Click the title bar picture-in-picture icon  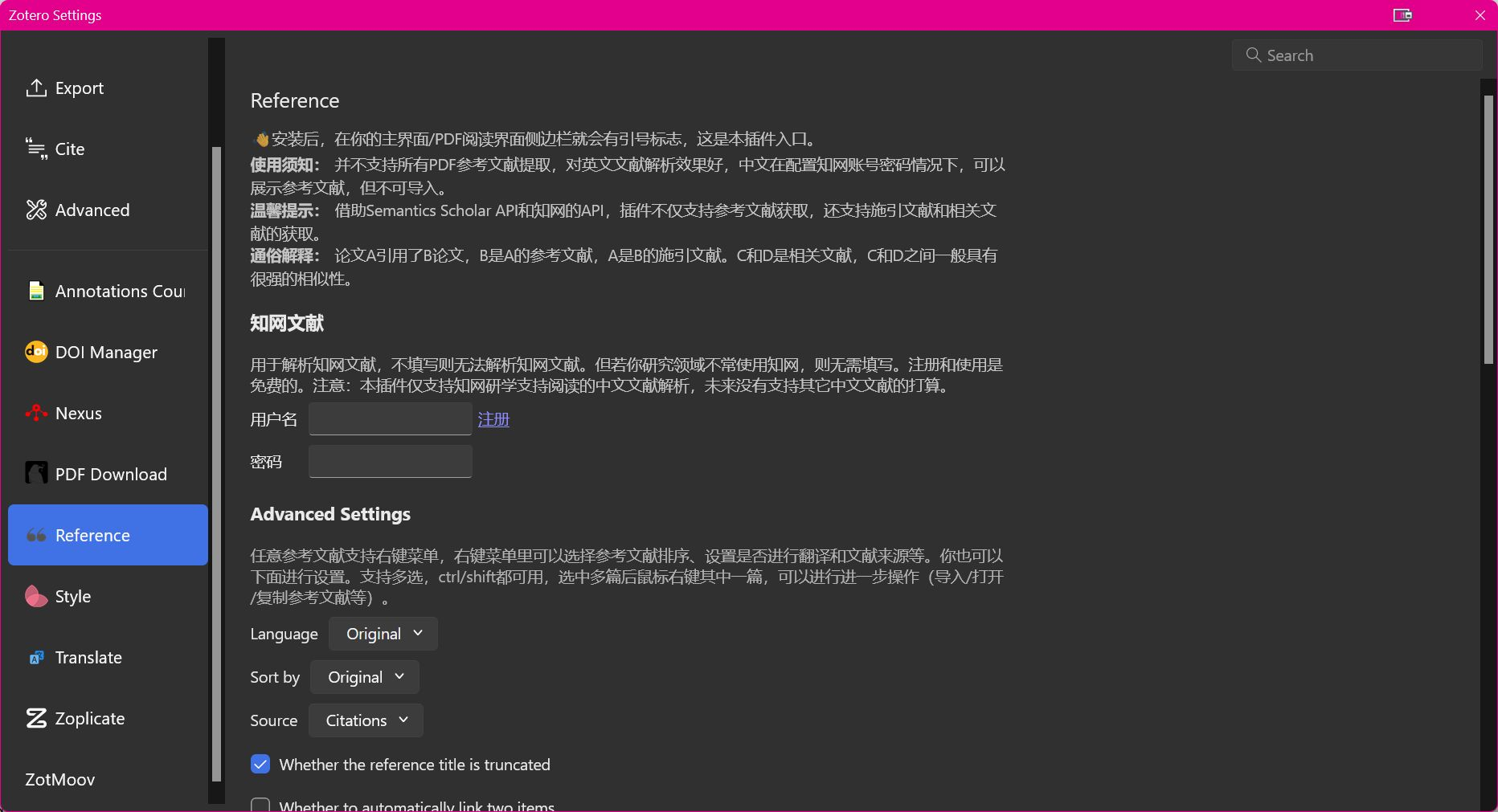click(1402, 15)
